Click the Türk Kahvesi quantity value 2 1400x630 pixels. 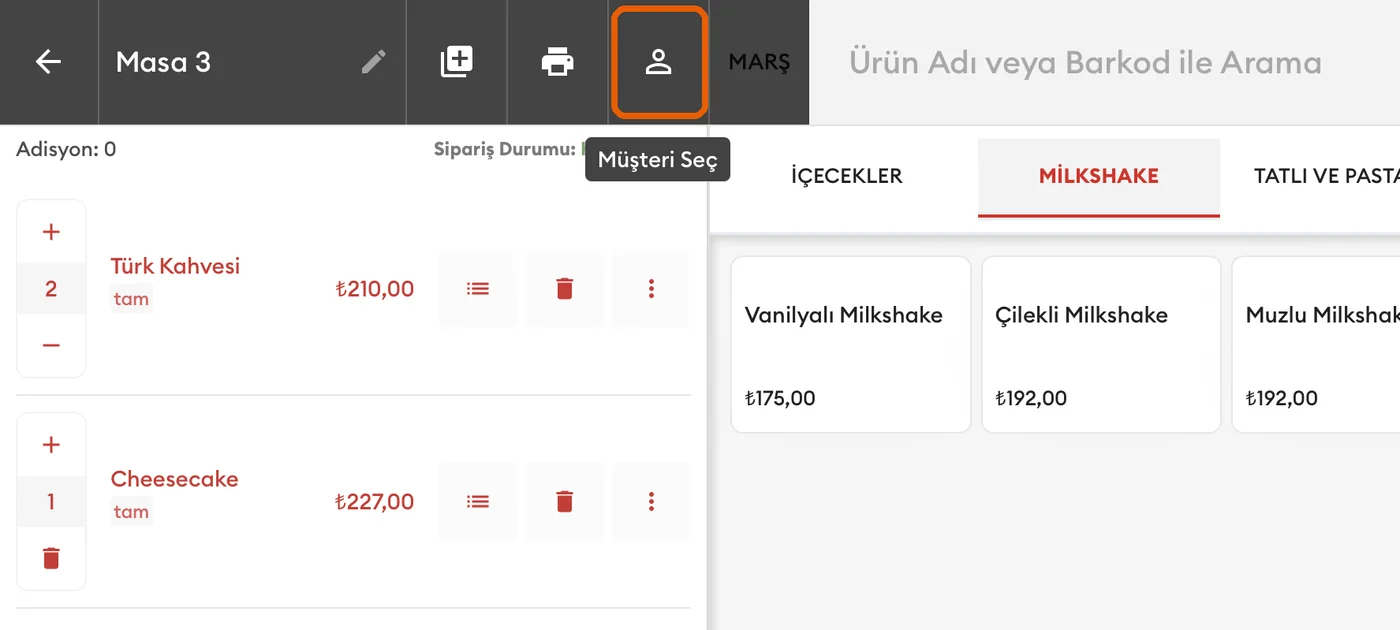(51, 289)
